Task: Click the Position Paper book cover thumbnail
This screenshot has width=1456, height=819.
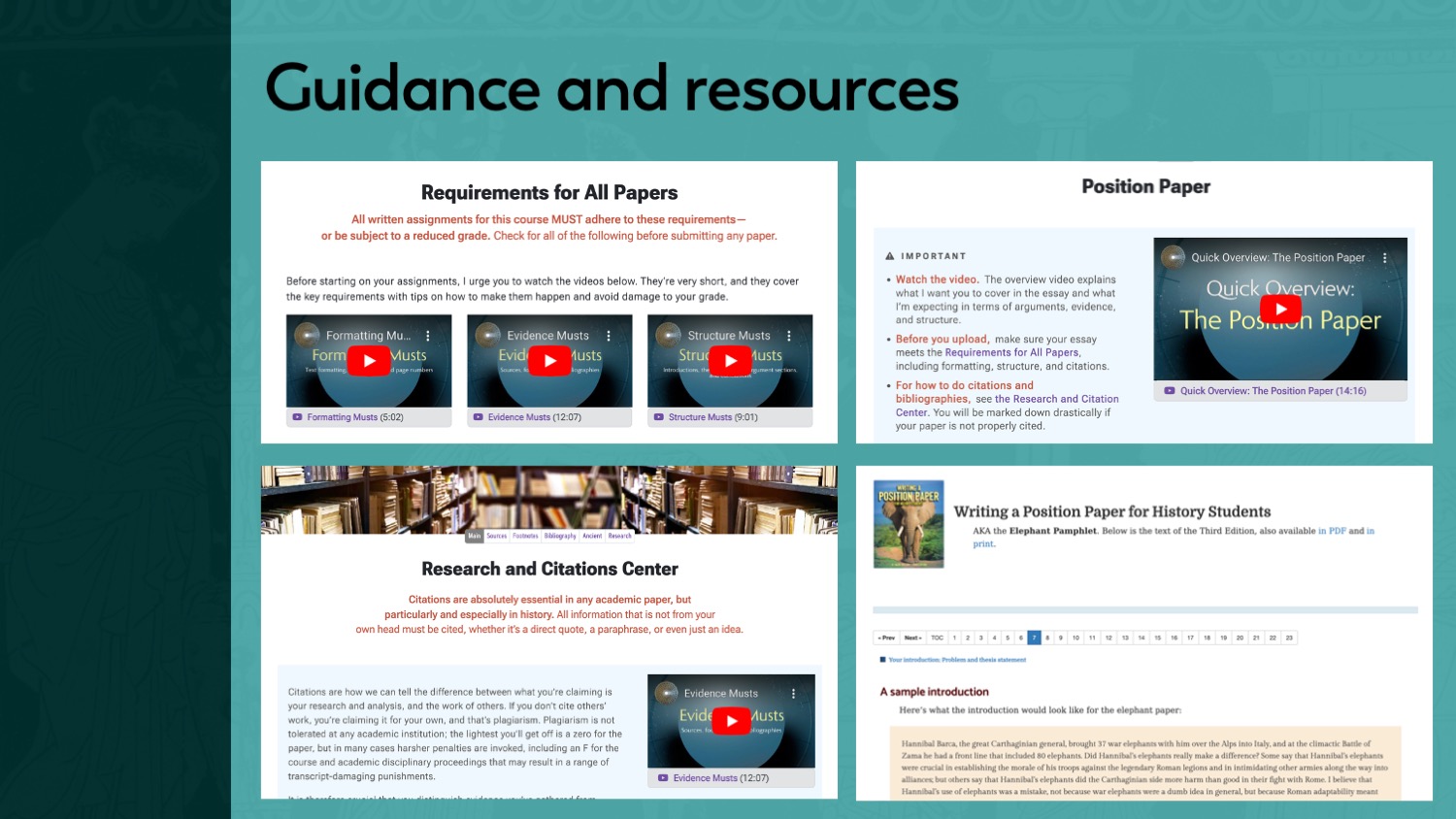Action: coord(909,523)
